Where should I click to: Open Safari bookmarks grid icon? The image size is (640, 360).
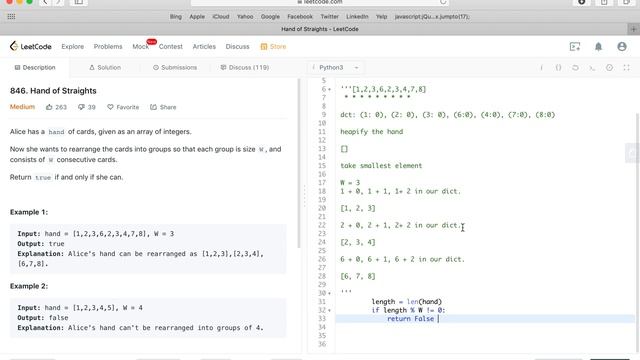pos(11,17)
